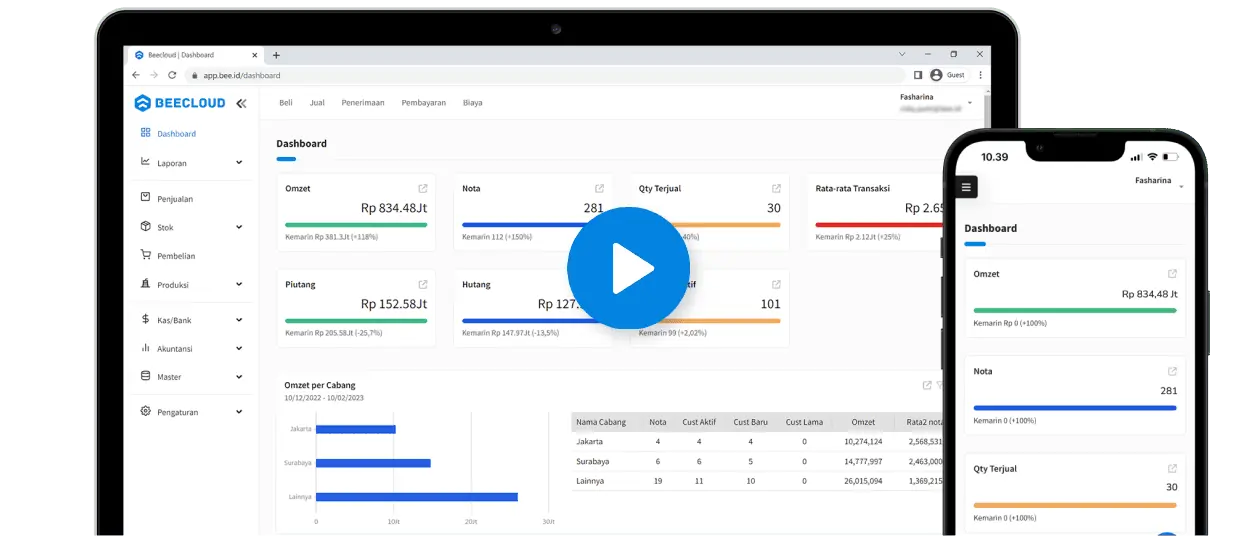This screenshot has width=1257, height=536.
Task: Expand the Kas/Bank sidebar menu chevron
Action: pyautogui.click(x=239, y=320)
